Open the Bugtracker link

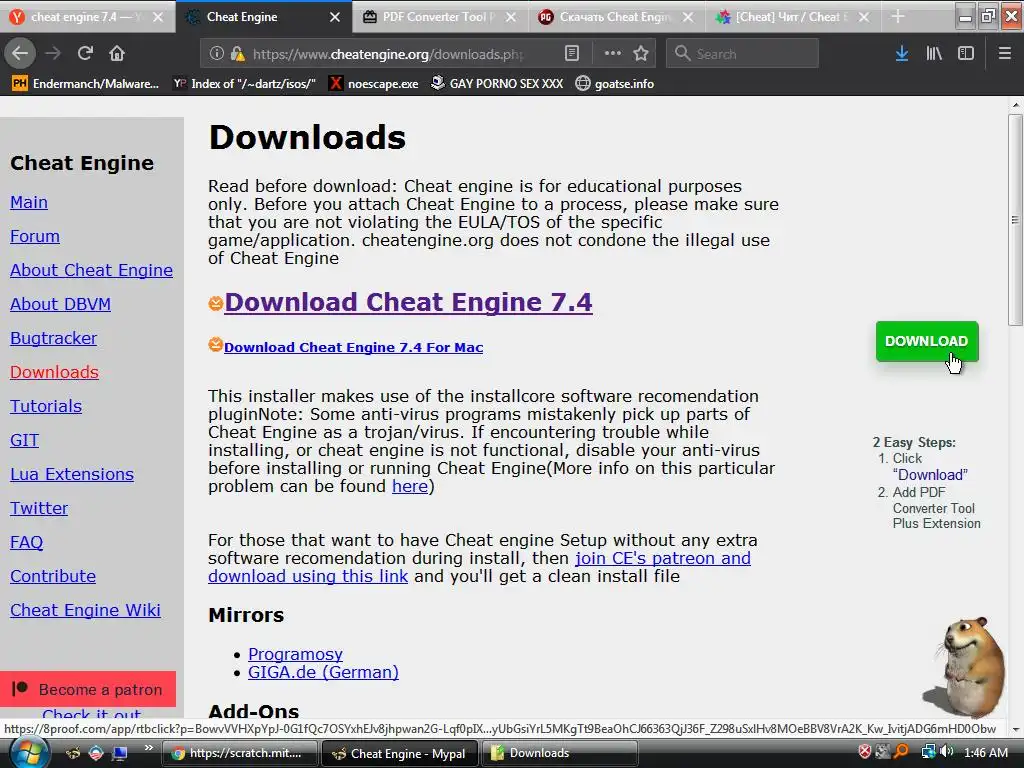click(54, 338)
